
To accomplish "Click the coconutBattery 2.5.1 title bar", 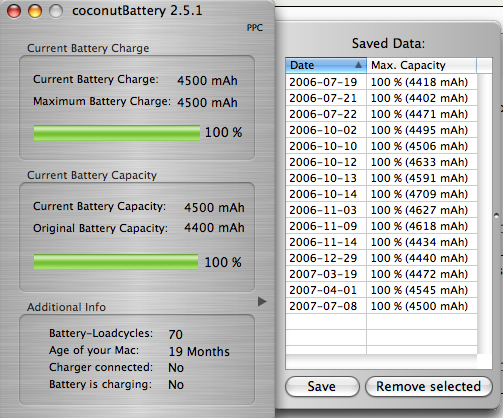I will pos(137,11).
